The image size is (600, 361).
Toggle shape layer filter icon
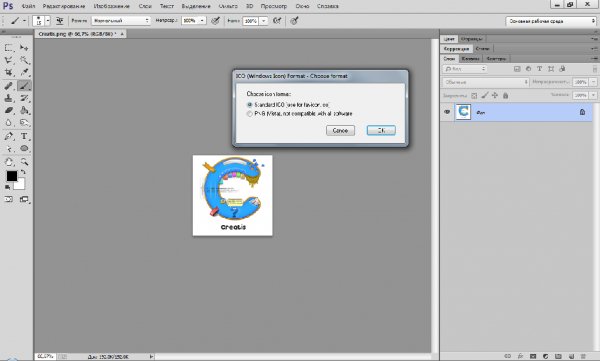[551, 69]
